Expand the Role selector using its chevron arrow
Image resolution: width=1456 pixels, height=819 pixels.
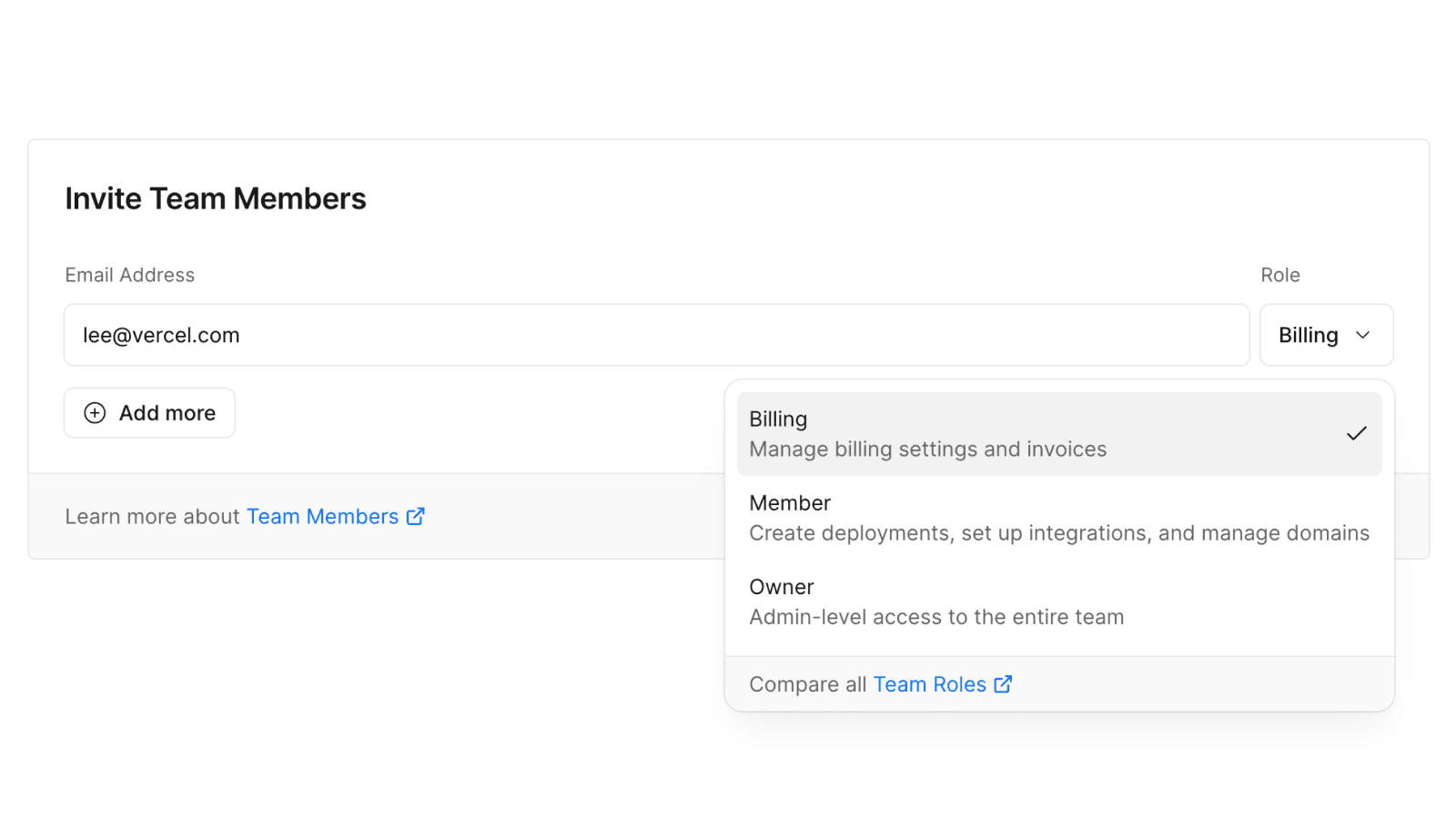1362,336
